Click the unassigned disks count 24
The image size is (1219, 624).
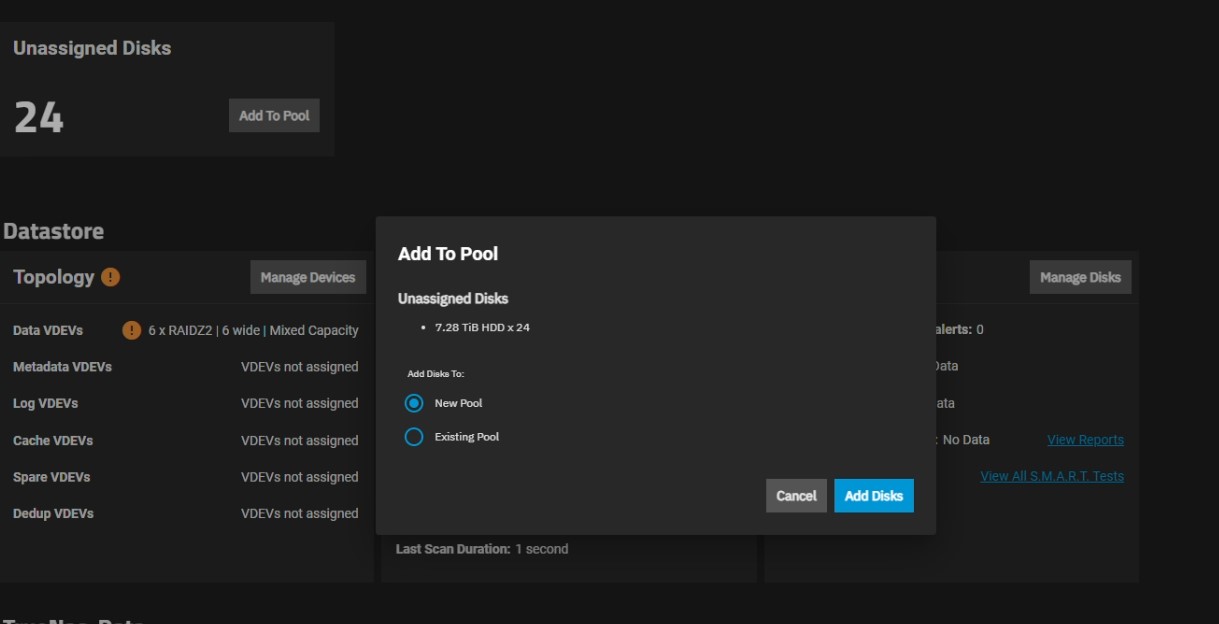tap(39, 118)
